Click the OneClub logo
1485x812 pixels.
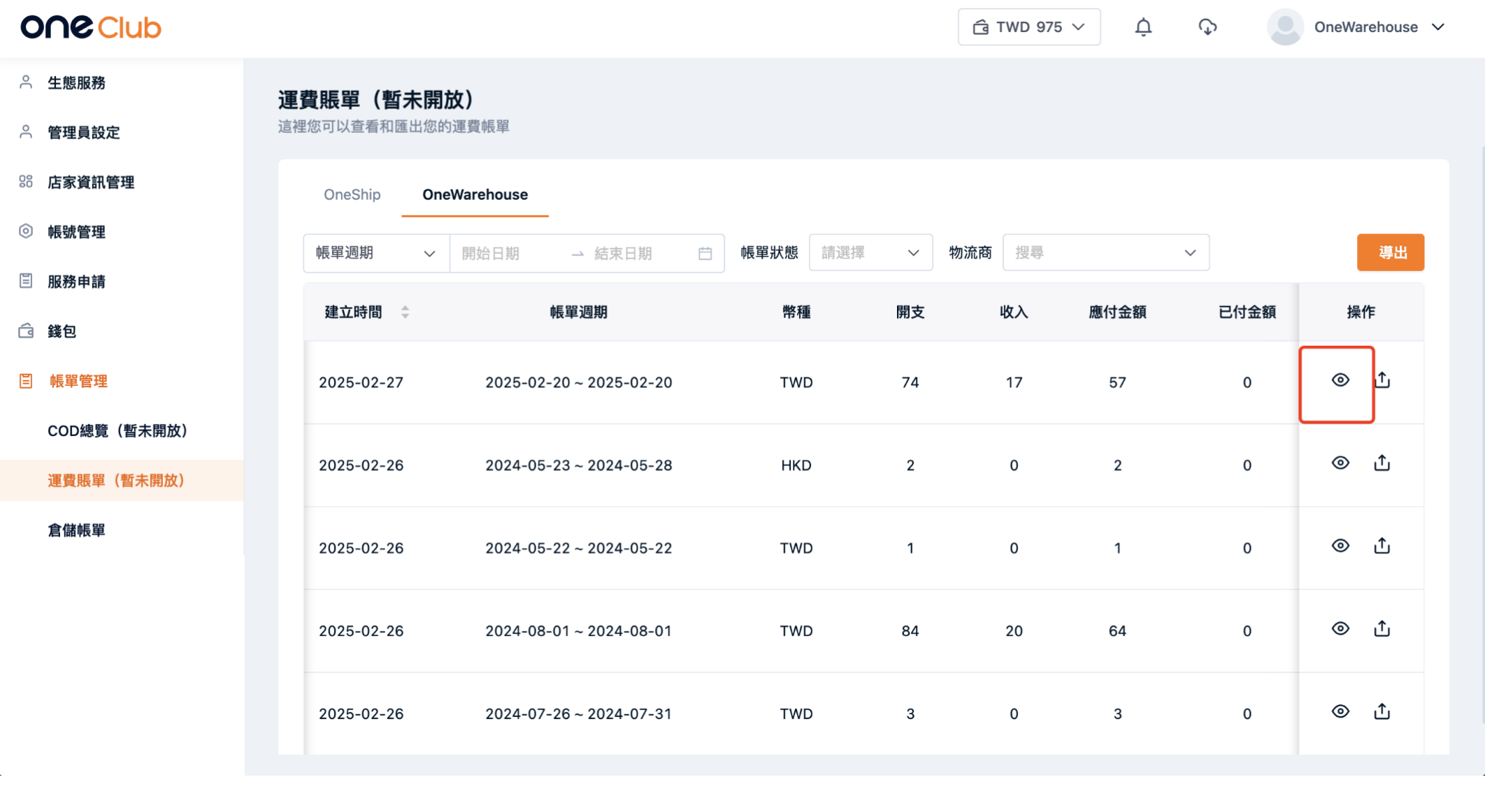click(x=91, y=27)
